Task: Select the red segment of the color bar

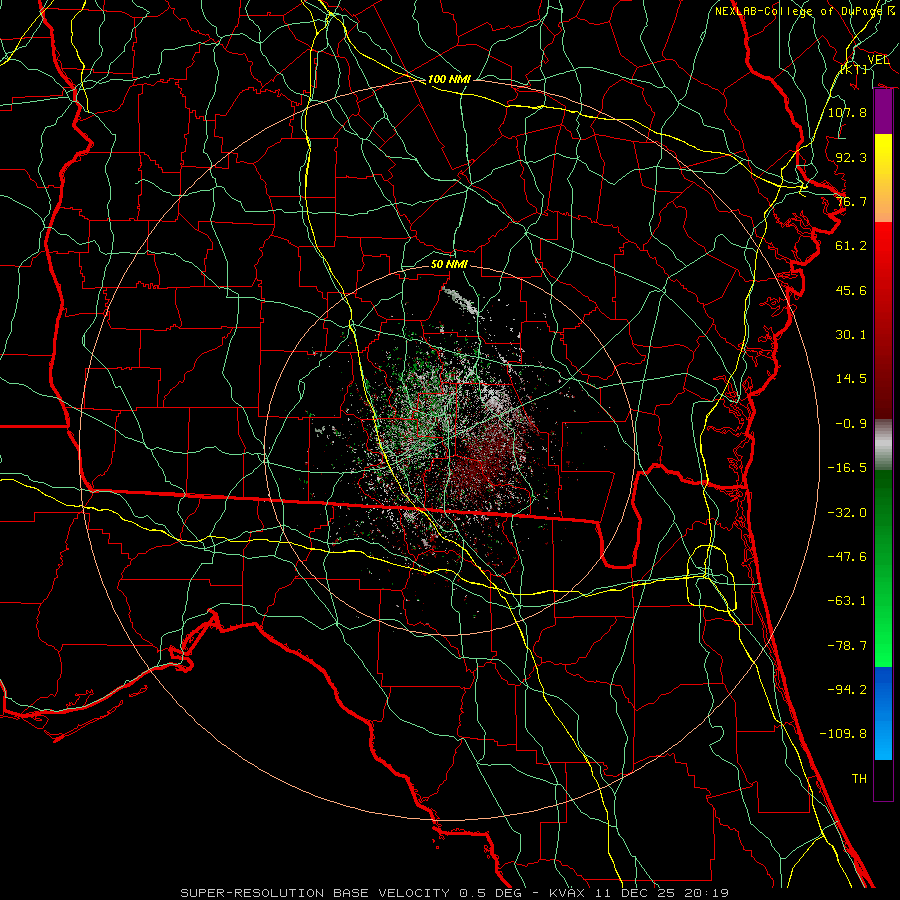Action: click(x=883, y=320)
